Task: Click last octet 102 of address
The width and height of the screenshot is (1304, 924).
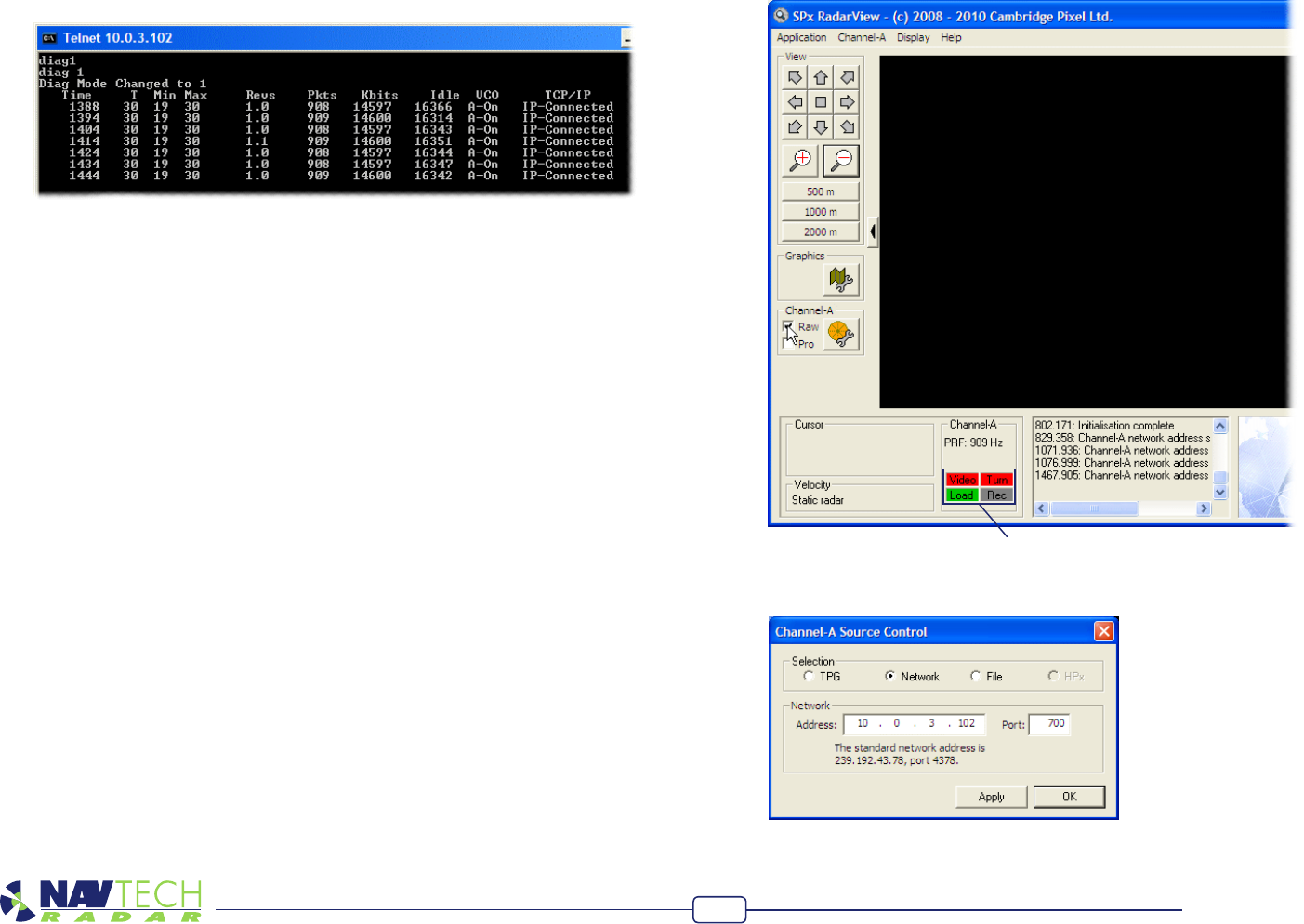Action: tap(967, 723)
